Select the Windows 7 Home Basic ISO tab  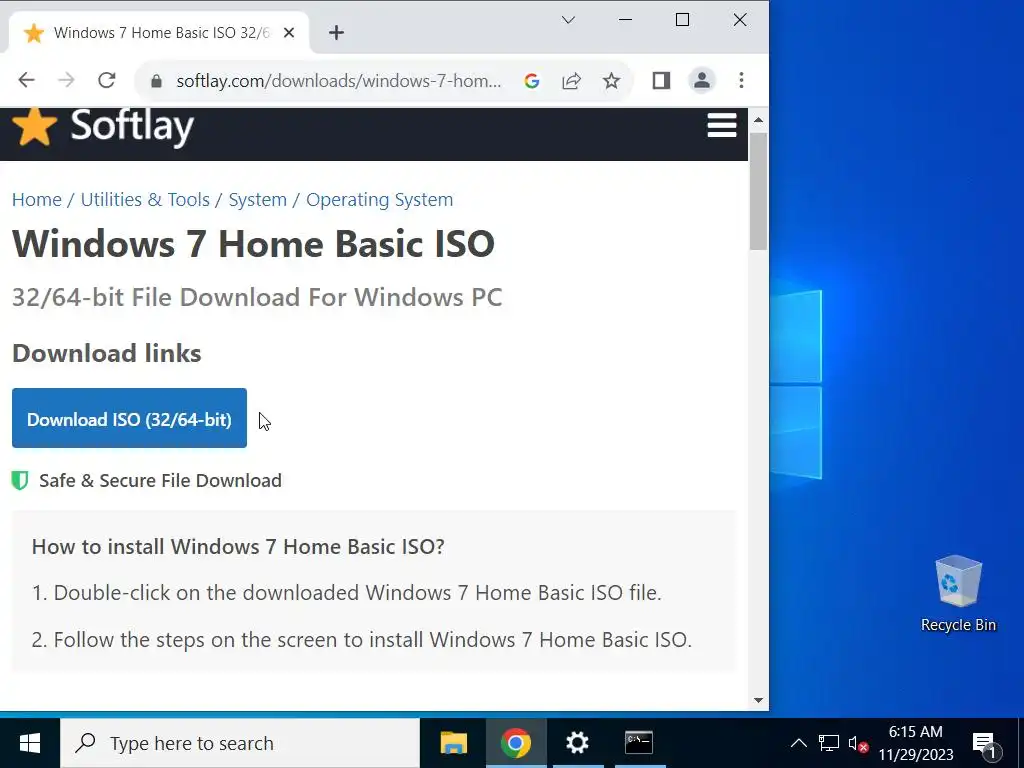pyautogui.click(x=159, y=33)
